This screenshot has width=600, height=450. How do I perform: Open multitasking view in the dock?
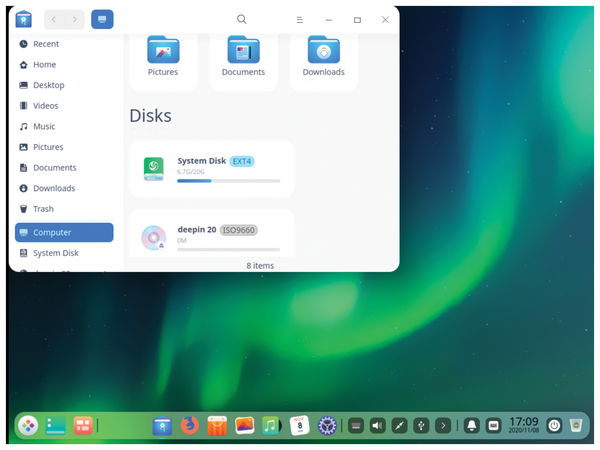coord(83,426)
